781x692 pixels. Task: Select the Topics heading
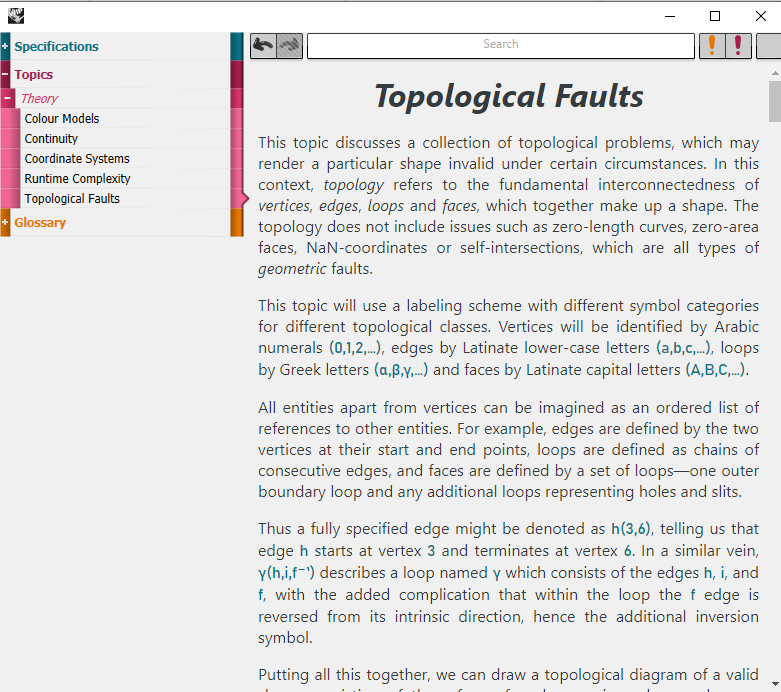[x=33, y=74]
